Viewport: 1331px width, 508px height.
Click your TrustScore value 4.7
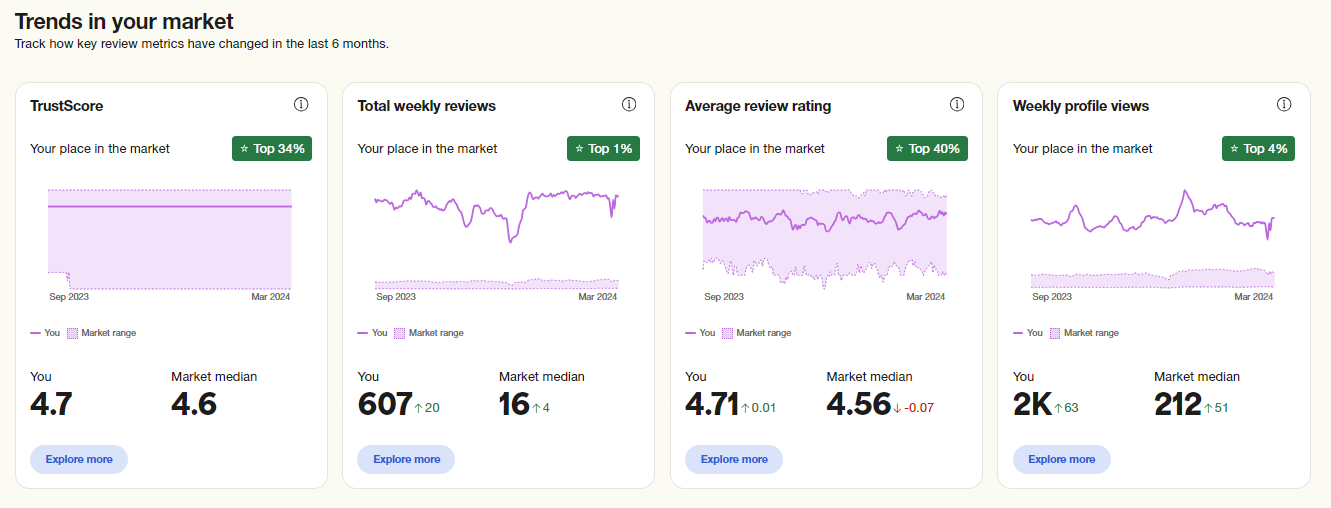pos(51,404)
